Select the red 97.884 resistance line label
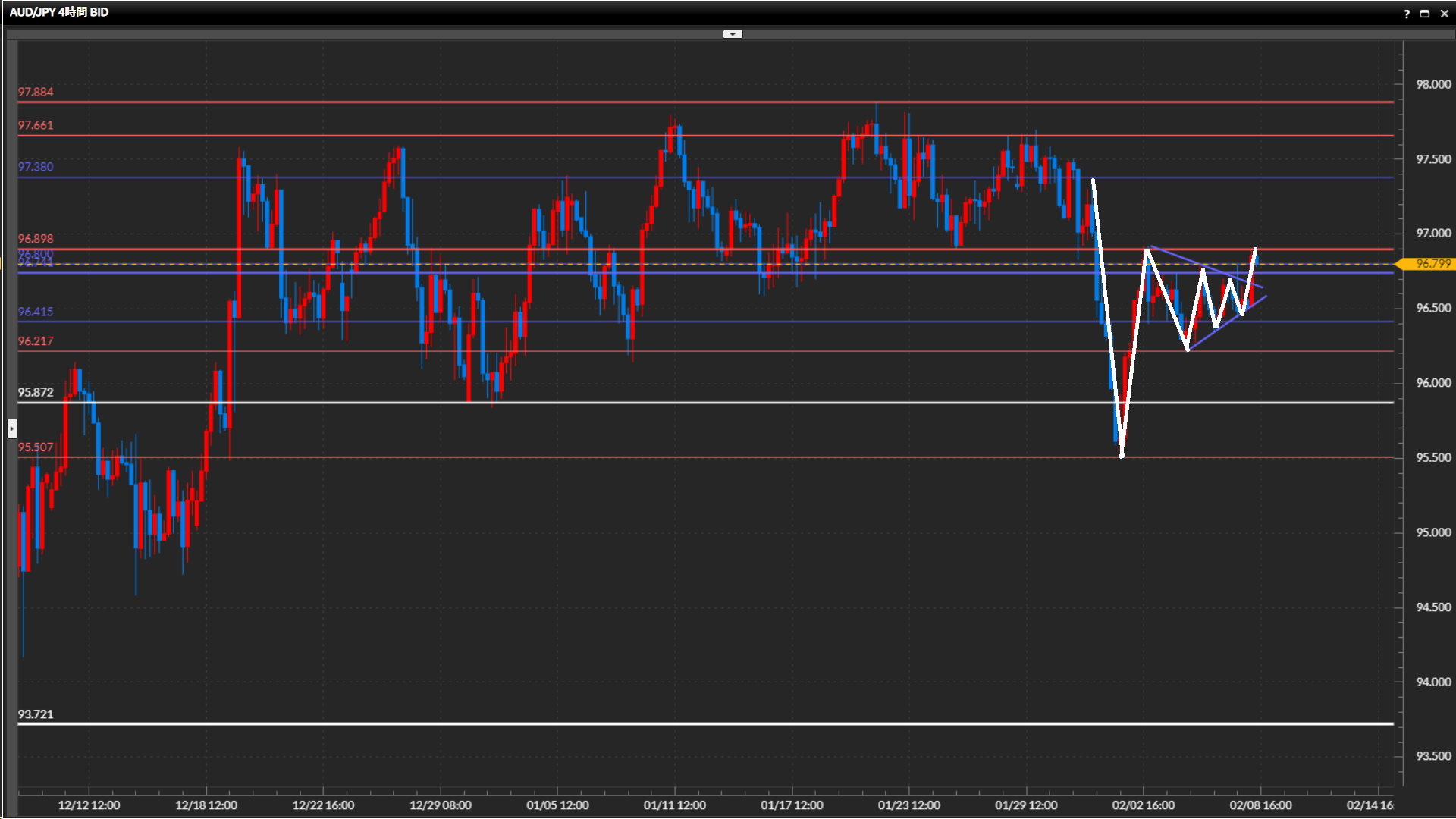The height and width of the screenshot is (819, 1456). click(36, 92)
